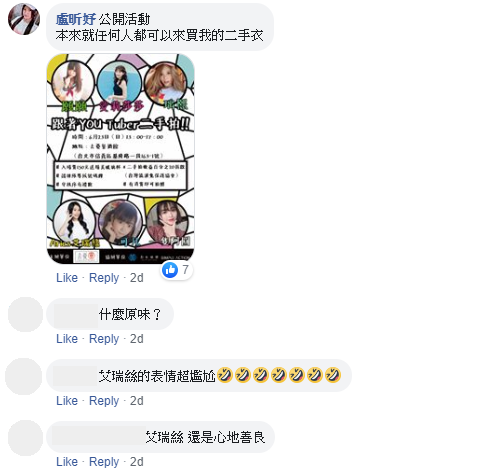The height and width of the screenshot is (470, 503).
Task: Like the 艾瑞絲的表情超尷尬 comment
Action: [x=67, y=400]
